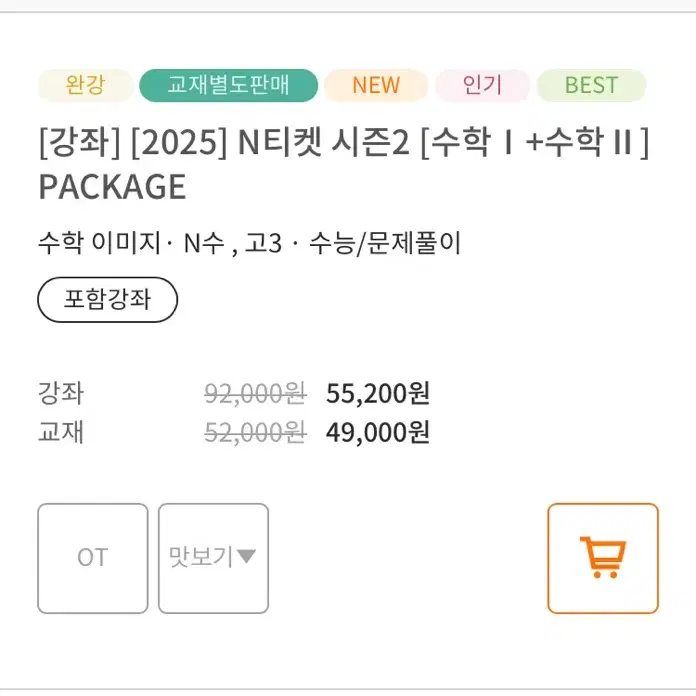Click the 강좌 price row label
696x696 pixels.
click(x=61, y=394)
